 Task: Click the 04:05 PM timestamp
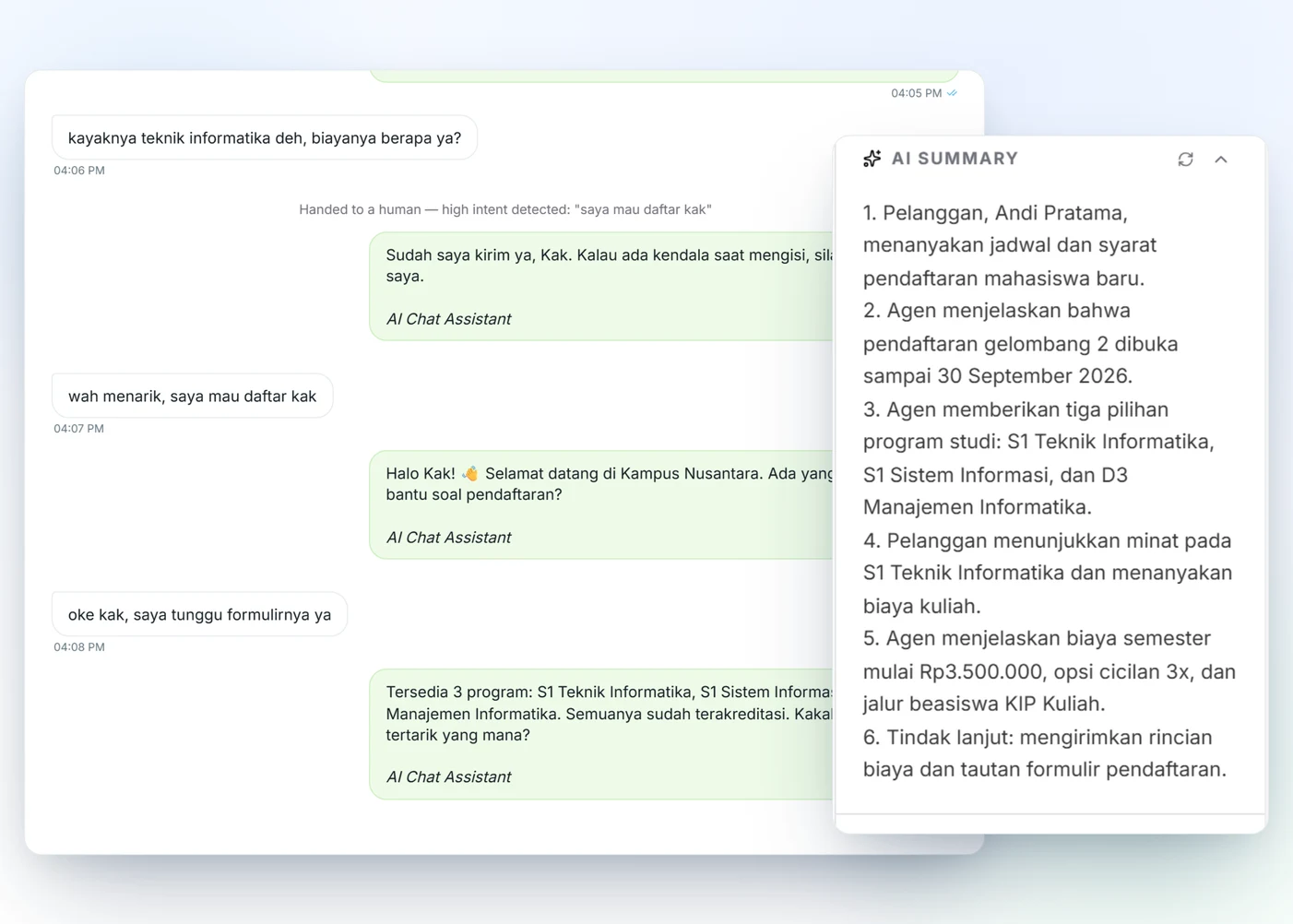point(916,93)
